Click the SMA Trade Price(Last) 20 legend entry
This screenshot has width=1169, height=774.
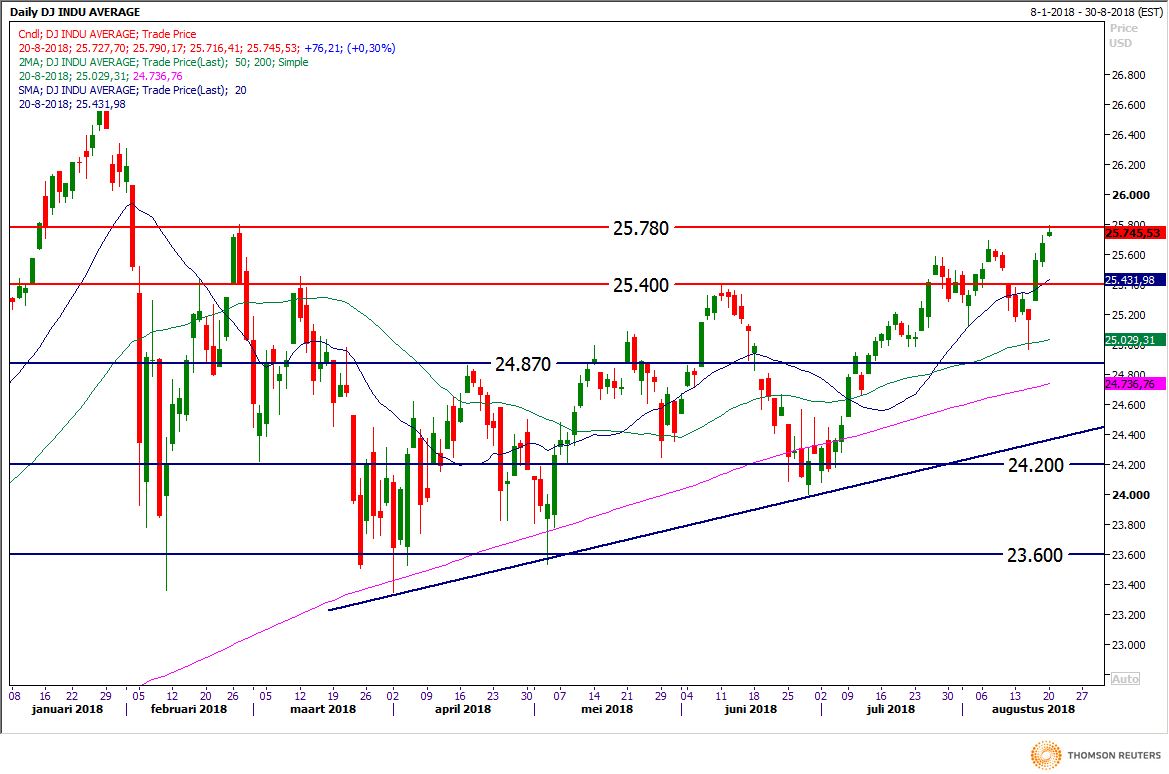coord(133,90)
